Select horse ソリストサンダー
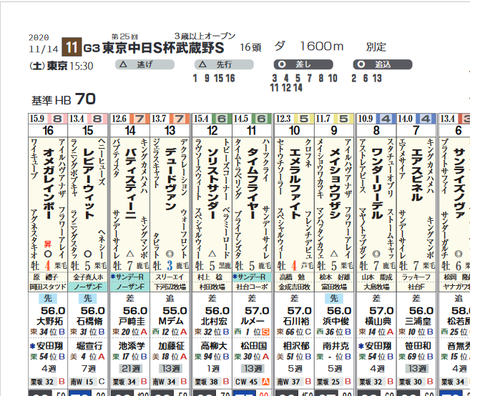Viewport: 480px width, 396px height. (x=212, y=184)
